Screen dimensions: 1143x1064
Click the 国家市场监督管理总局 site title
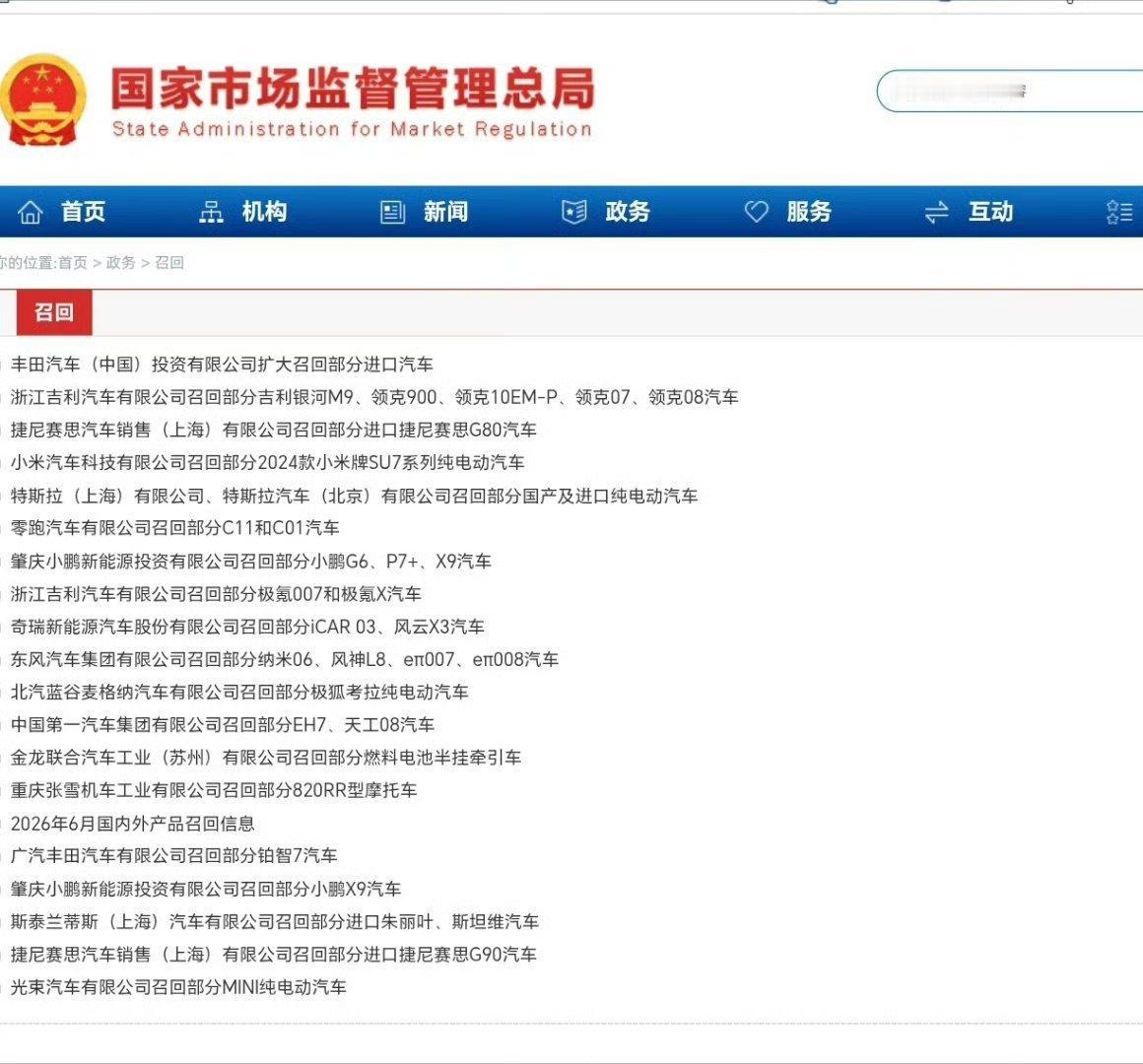[x=353, y=89]
